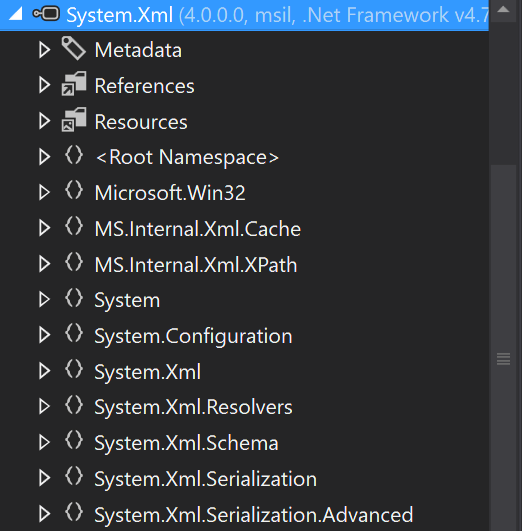The height and width of the screenshot is (531, 522).
Task: Click the System.Xml.Resolvers namespace icon
Action: 74,405
